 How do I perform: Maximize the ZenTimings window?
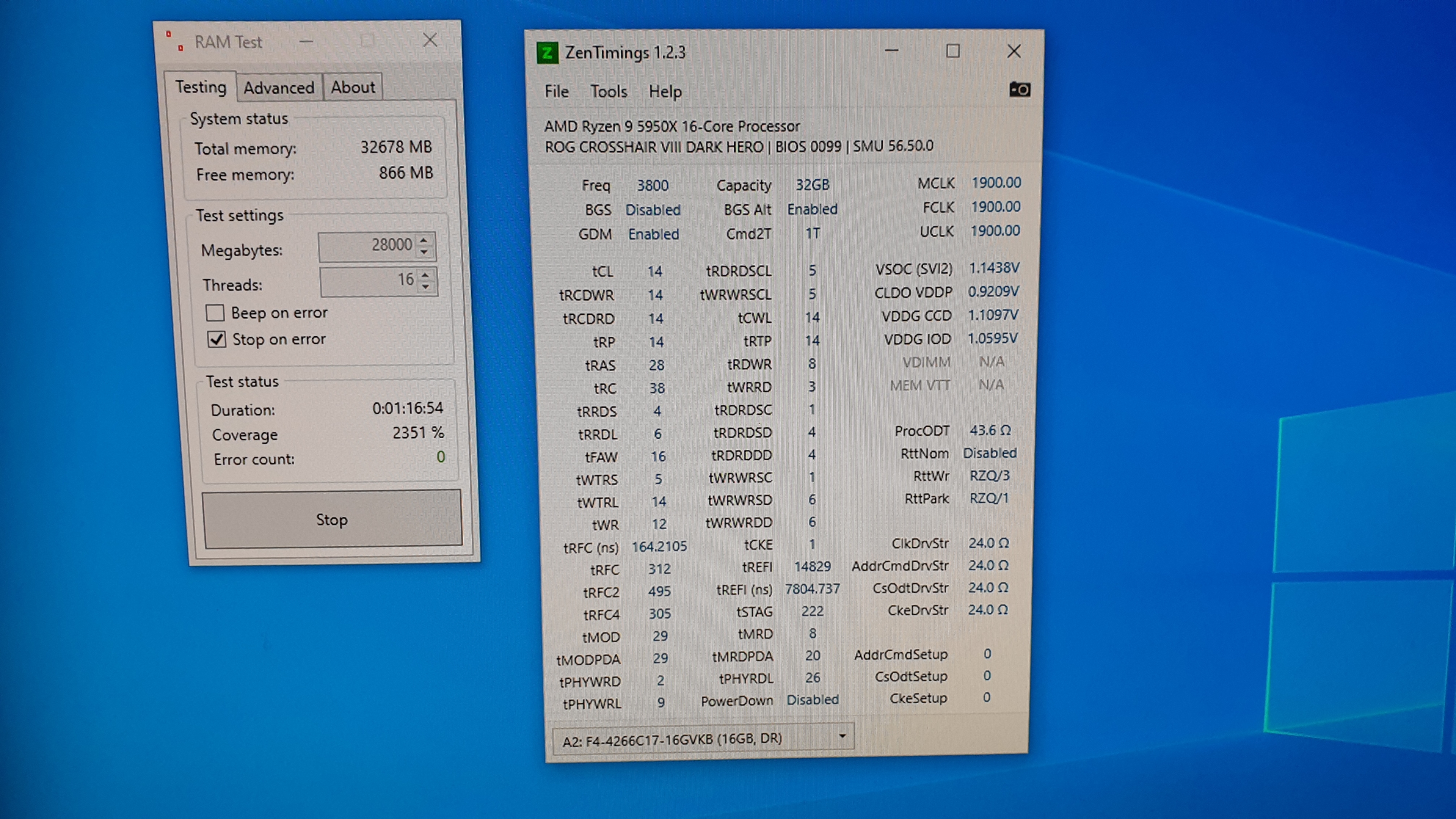[x=952, y=51]
